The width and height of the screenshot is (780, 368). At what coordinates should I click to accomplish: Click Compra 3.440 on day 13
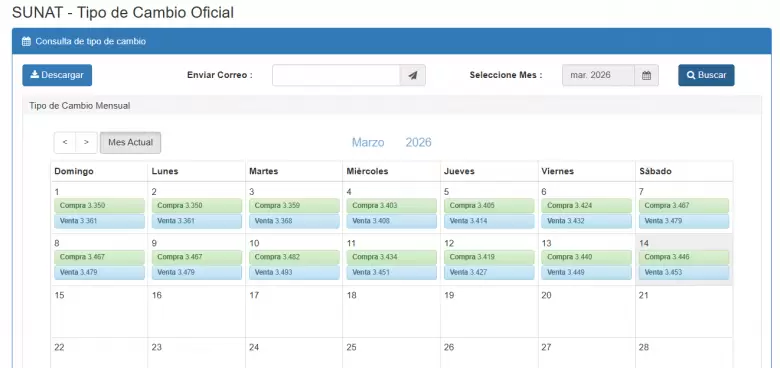click(x=587, y=258)
